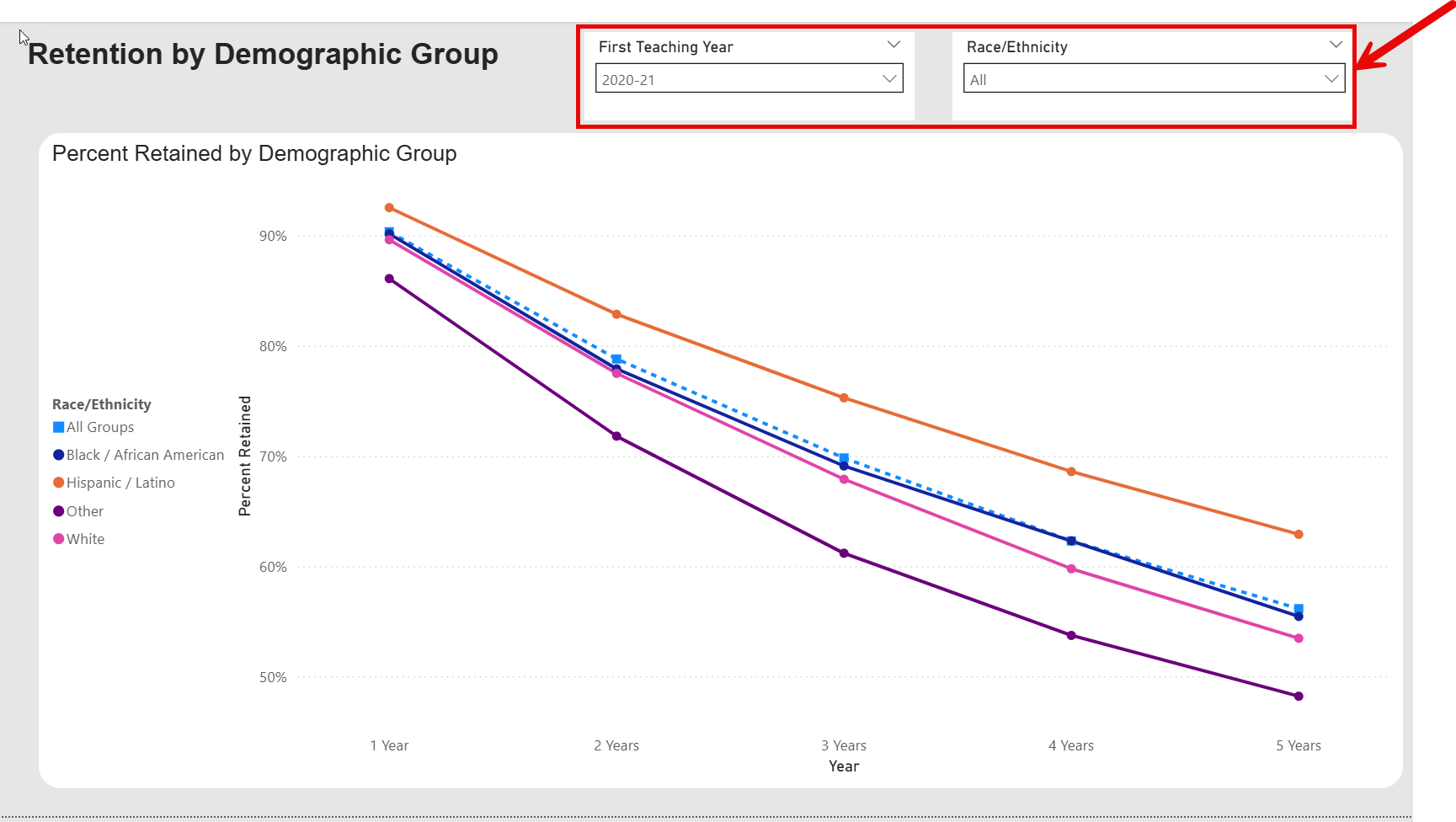Open the First Teaching Year 2020-21 dropdown
The image size is (1456, 822).
[749, 79]
